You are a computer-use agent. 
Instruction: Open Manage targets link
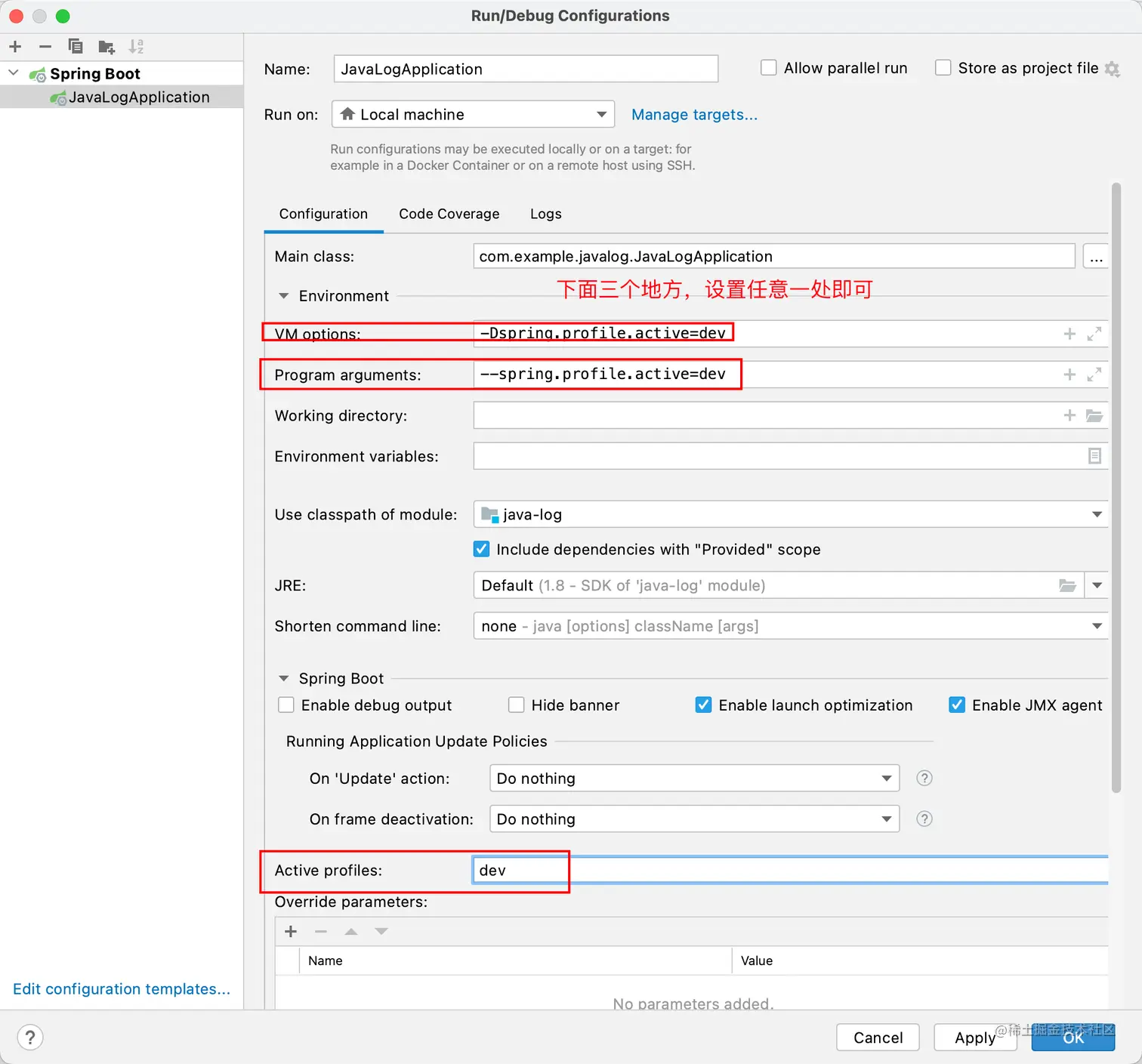pyautogui.click(x=694, y=115)
